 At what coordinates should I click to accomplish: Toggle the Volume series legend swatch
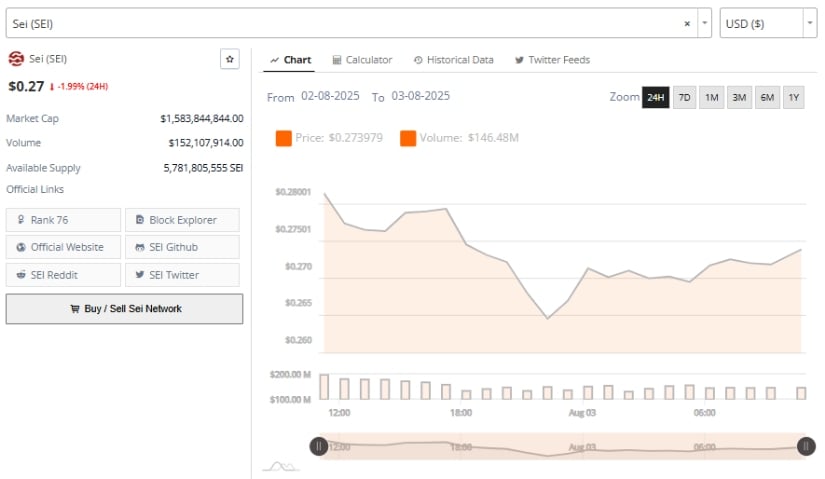(408, 138)
